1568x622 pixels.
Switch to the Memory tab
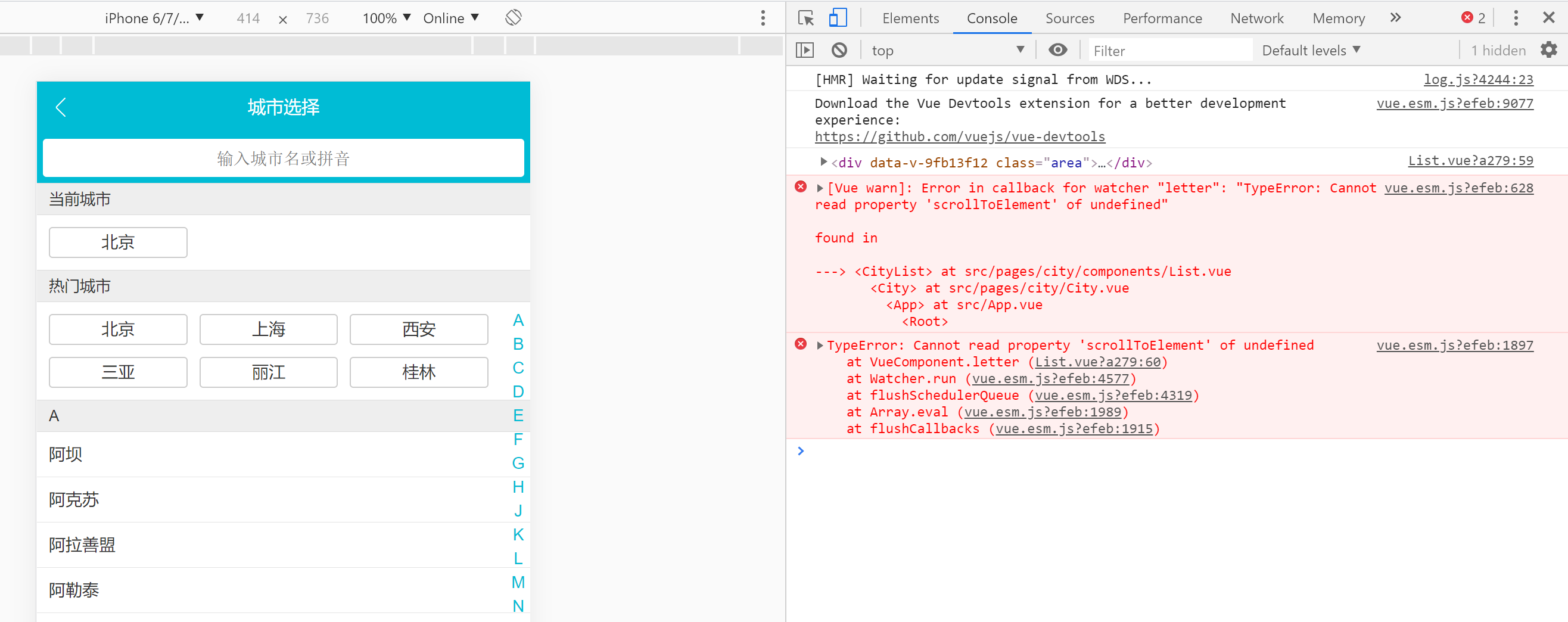coord(1338,18)
